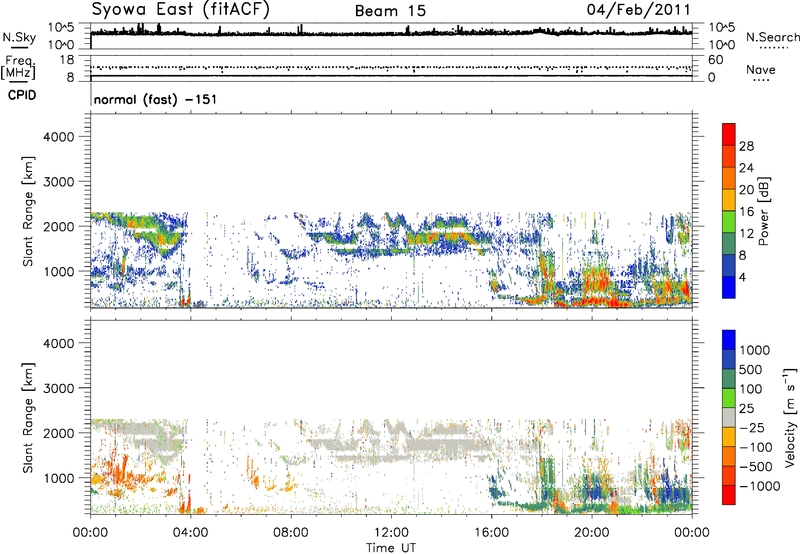Click the dark blue bottom of Power colorbar
The image size is (800, 554).
(729, 287)
